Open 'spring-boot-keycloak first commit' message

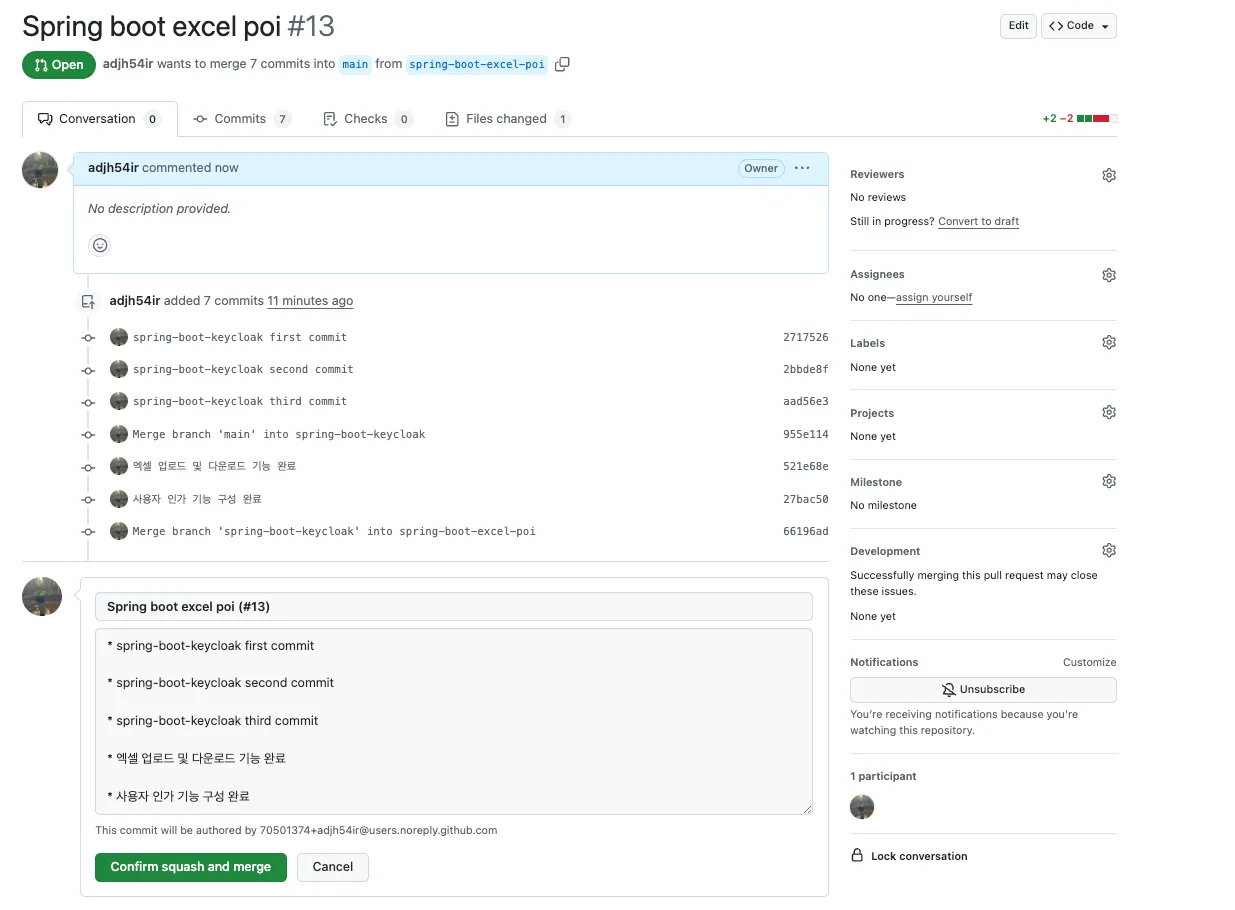(240, 338)
